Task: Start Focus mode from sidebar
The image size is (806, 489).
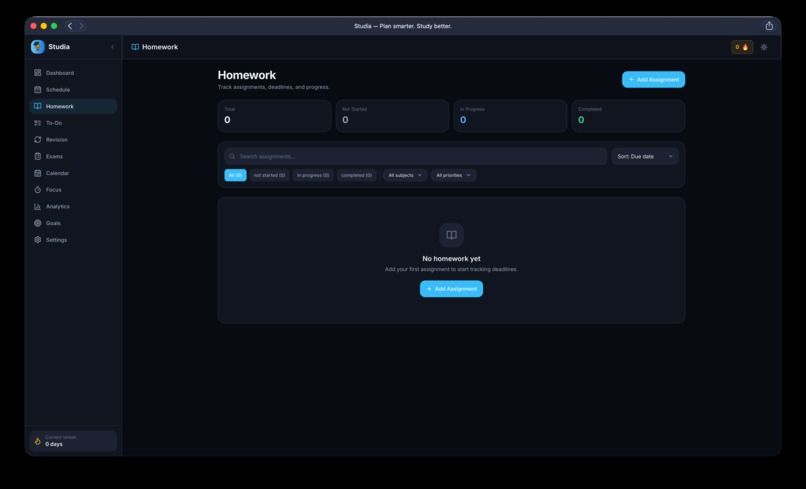Action: pyautogui.click(x=73, y=190)
